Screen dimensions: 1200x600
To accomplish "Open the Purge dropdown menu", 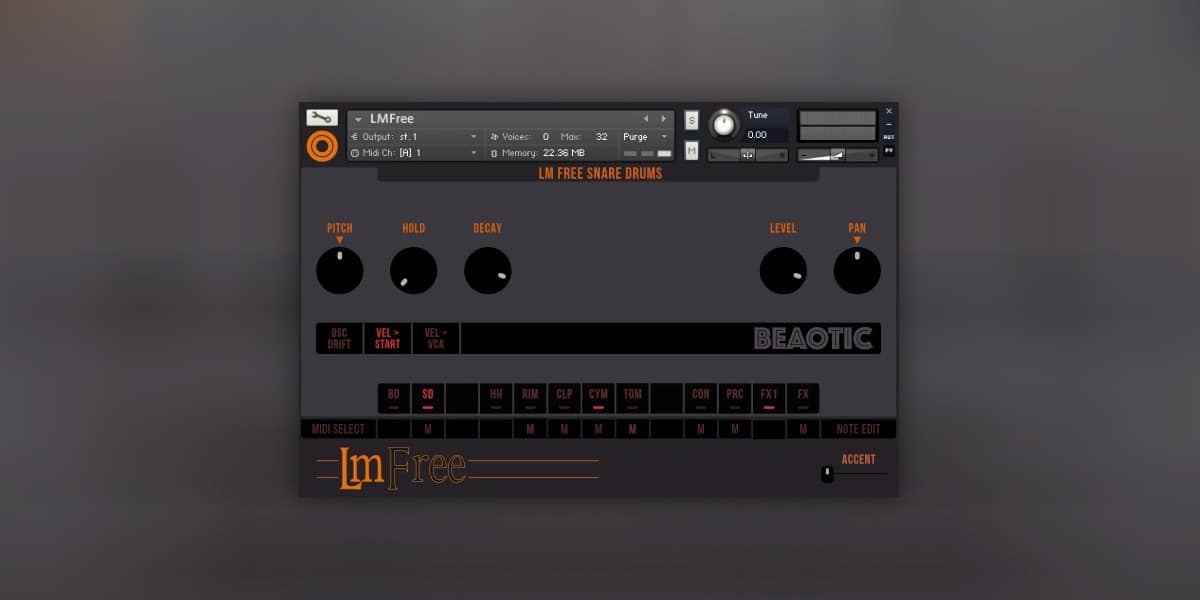I will coord(646,136).
